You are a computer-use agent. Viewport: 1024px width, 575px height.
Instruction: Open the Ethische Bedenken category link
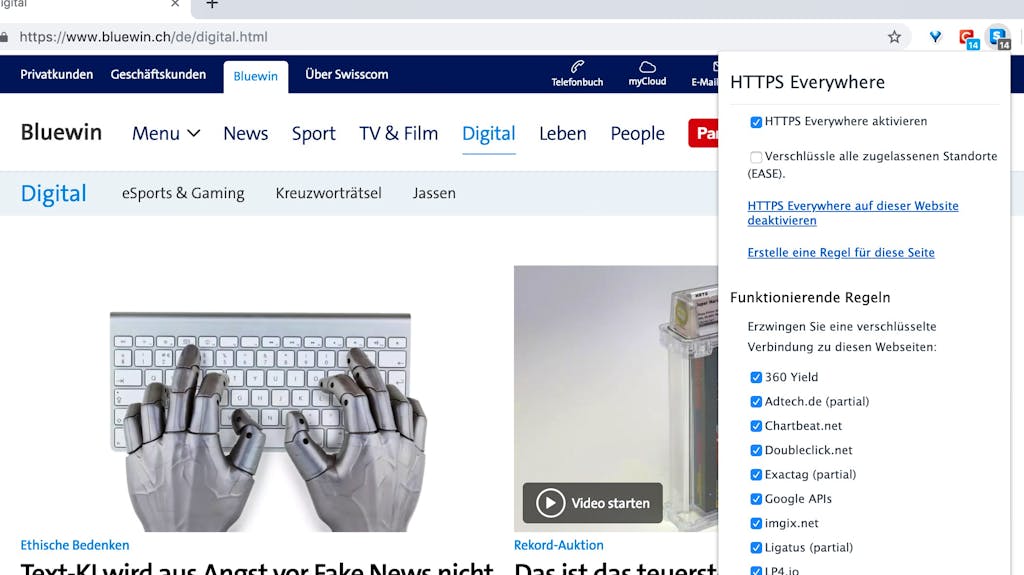pyautogui.click(x=75, y=545)
